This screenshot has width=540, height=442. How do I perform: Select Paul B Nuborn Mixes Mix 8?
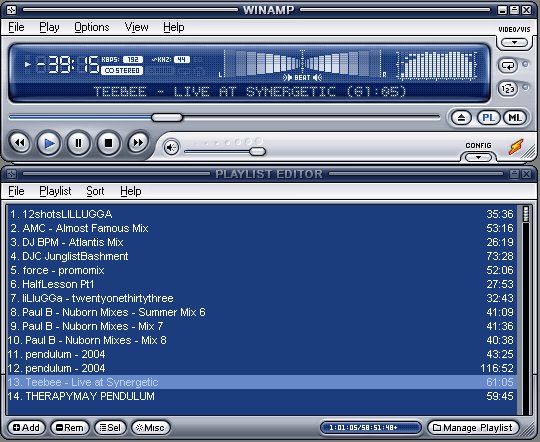coord(262,340)
